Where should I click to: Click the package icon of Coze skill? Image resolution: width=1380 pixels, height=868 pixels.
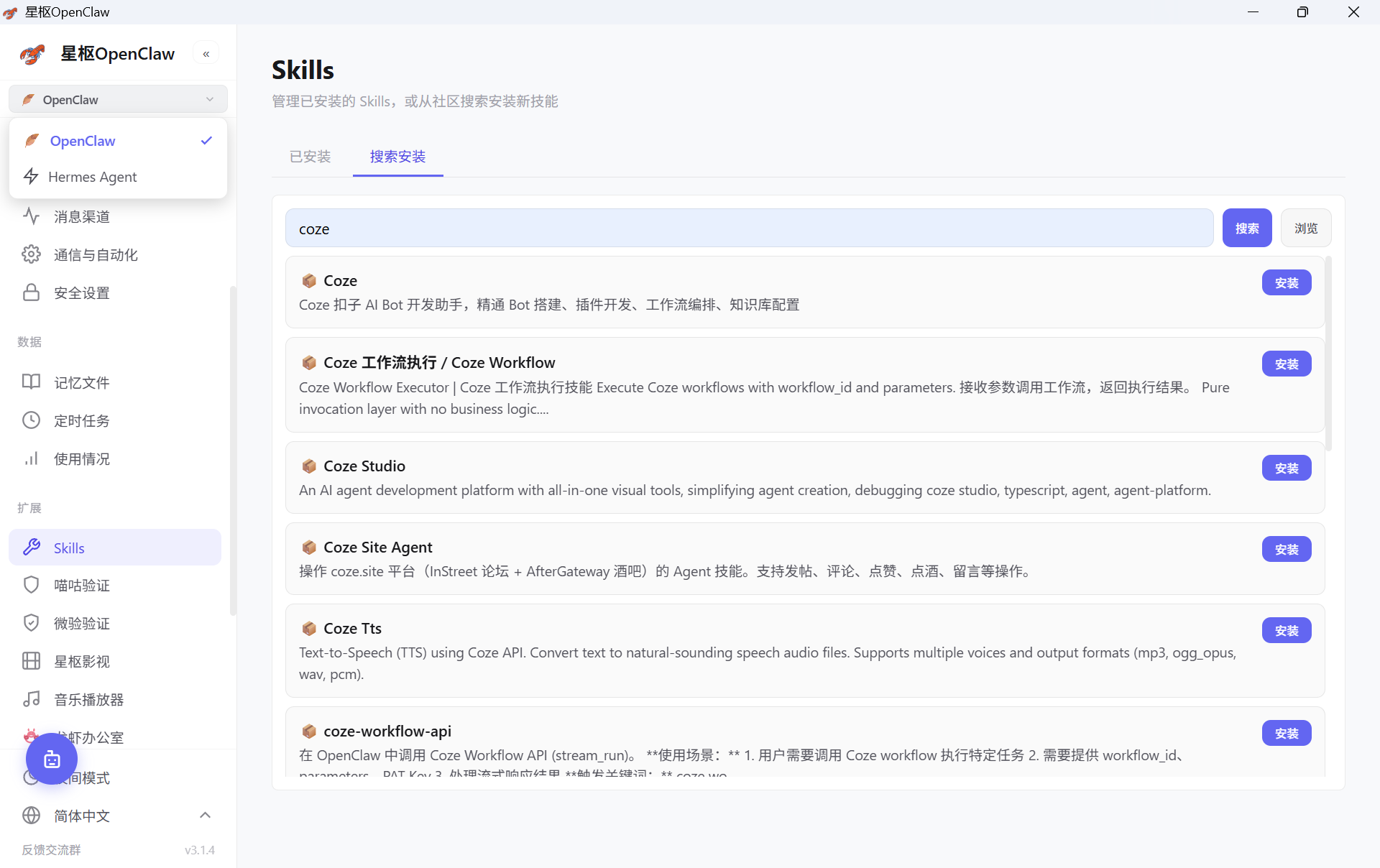309,280
